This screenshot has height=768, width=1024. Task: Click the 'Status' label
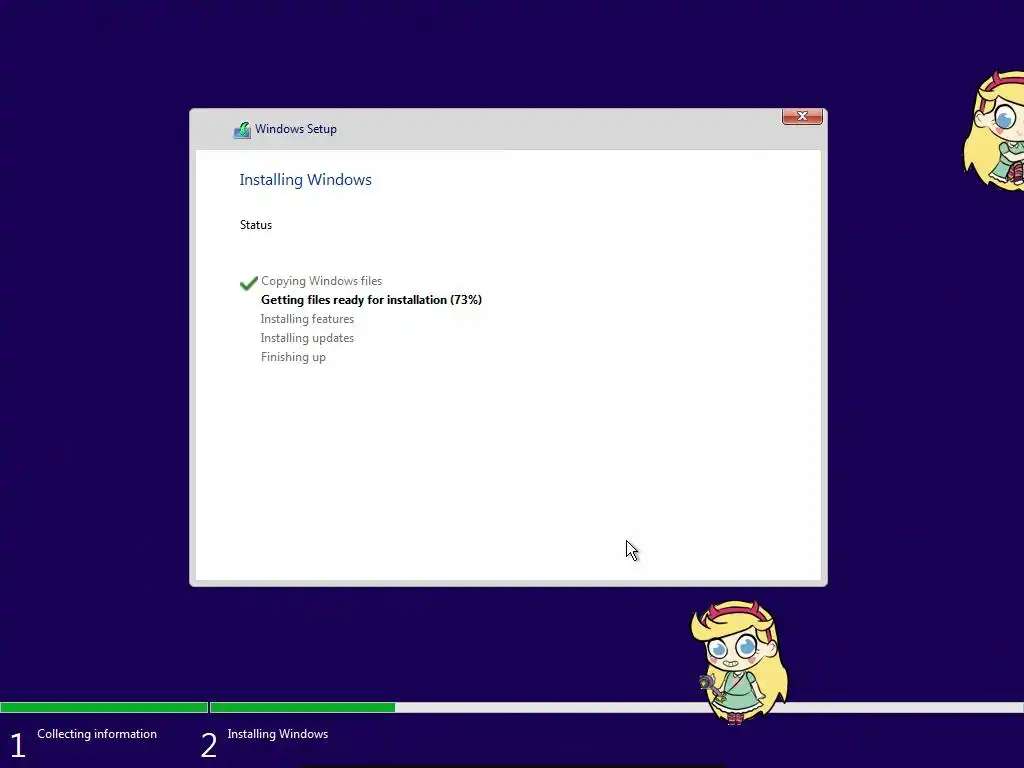256,225
